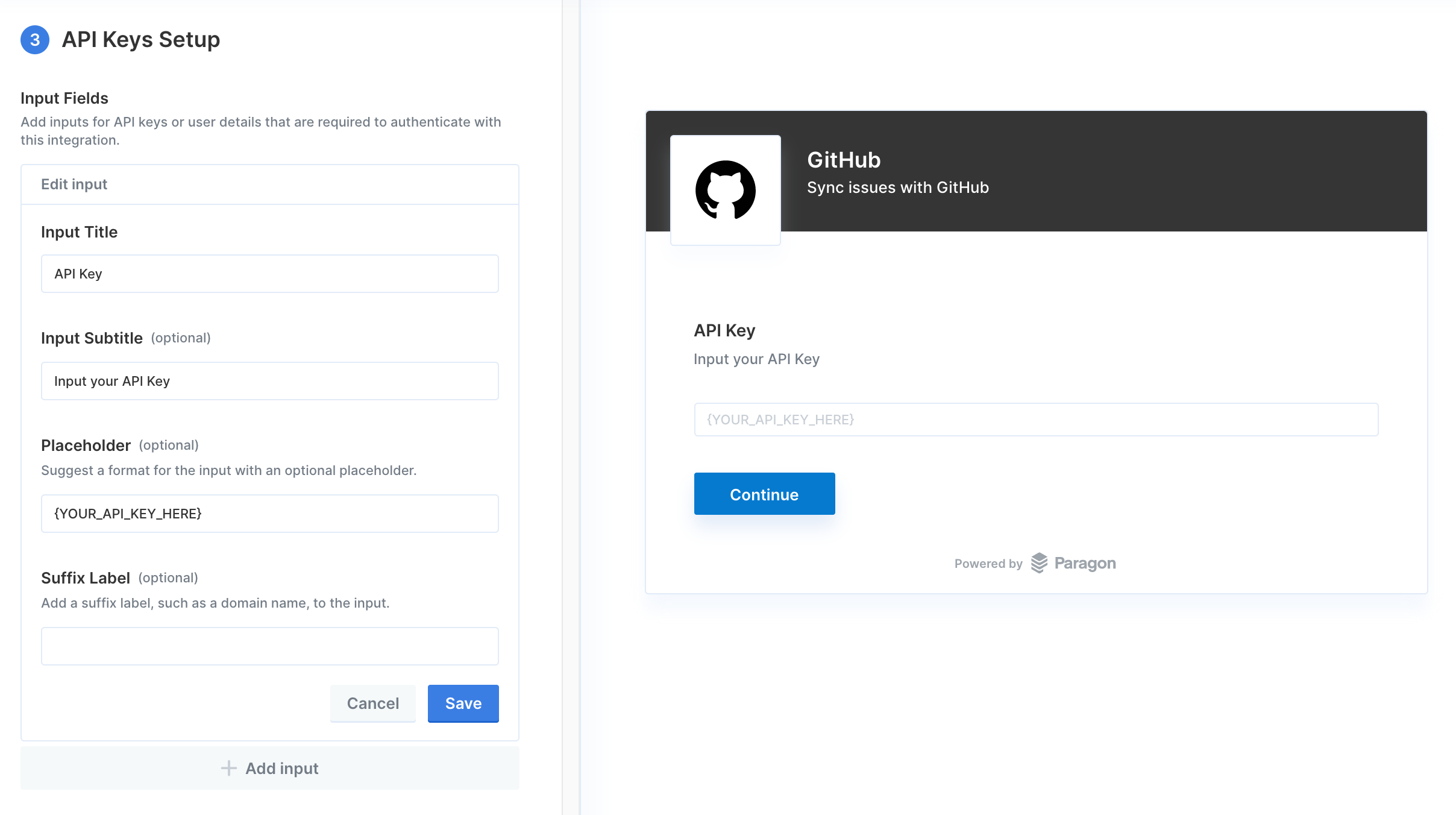1456x815 pixels.
Task: Focus the Input Title field
Action: tap(270, 274)
